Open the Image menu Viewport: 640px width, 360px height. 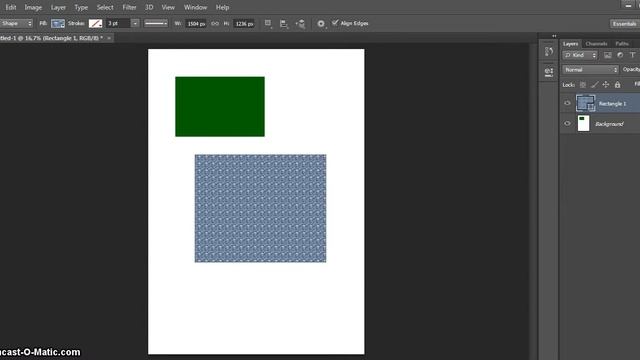coord(33,7)
